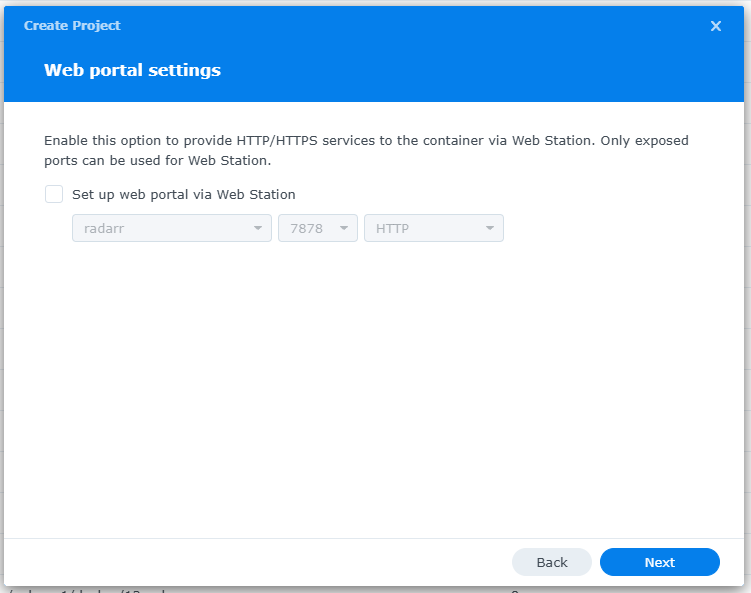Click the blue header banner right of the heading
The height and width of the screenshot is (593, 751).
point(480,70)
